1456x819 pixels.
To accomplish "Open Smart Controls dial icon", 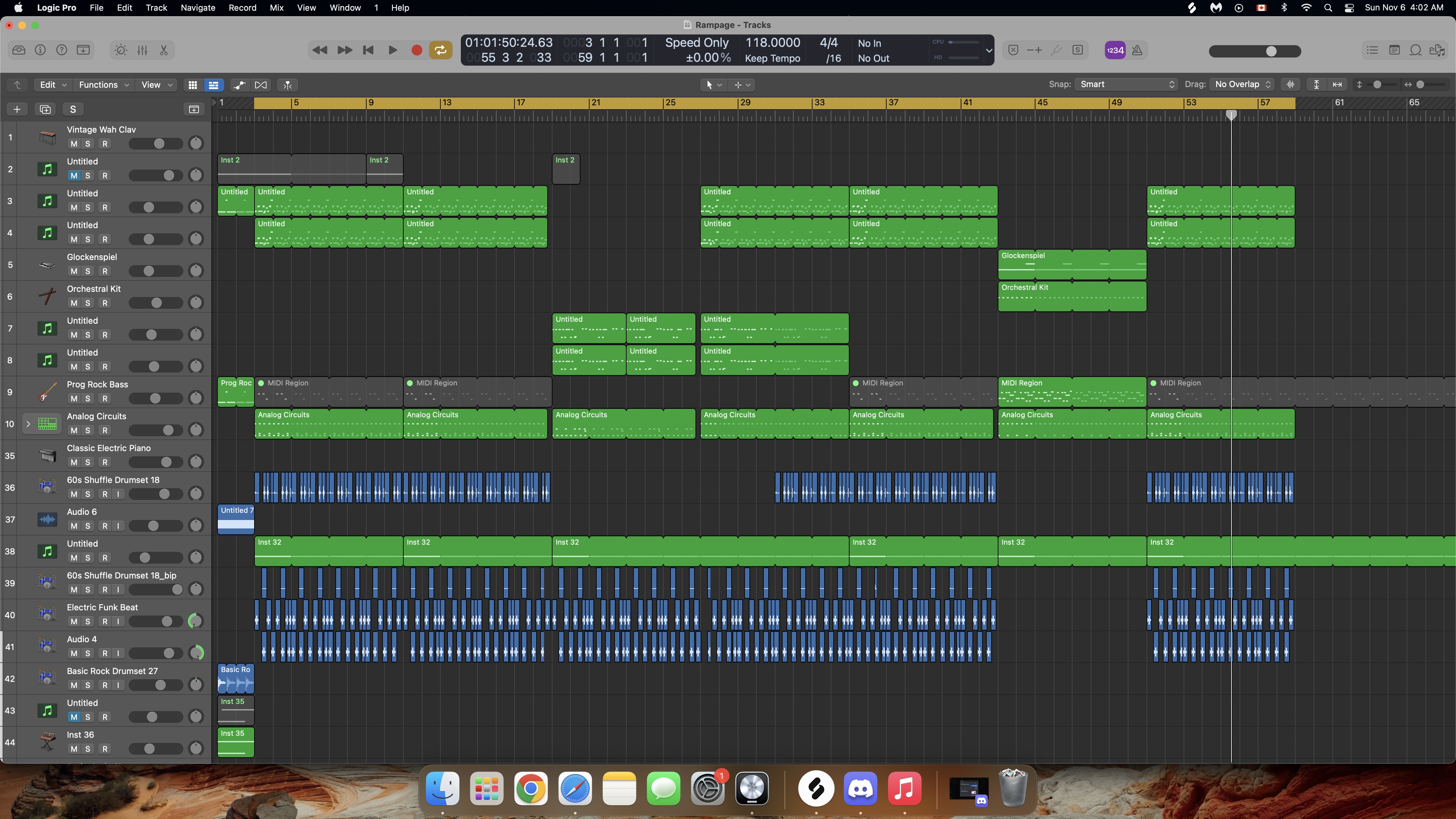I will click(120, 50).
